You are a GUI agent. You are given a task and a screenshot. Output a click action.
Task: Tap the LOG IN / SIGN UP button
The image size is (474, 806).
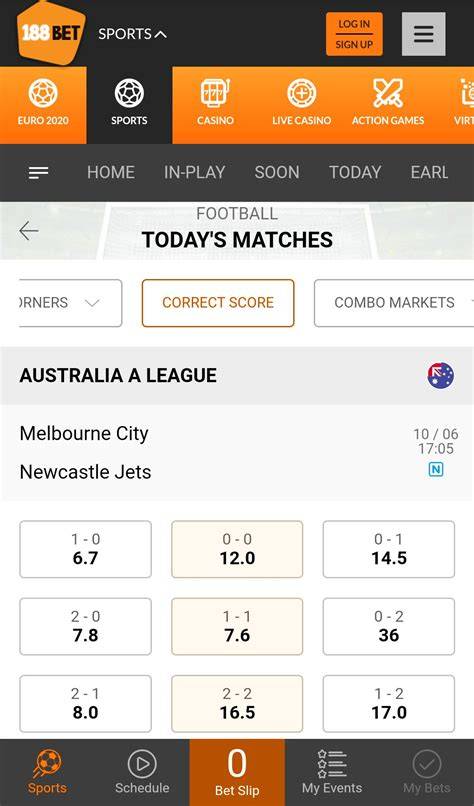pos(354,34)
